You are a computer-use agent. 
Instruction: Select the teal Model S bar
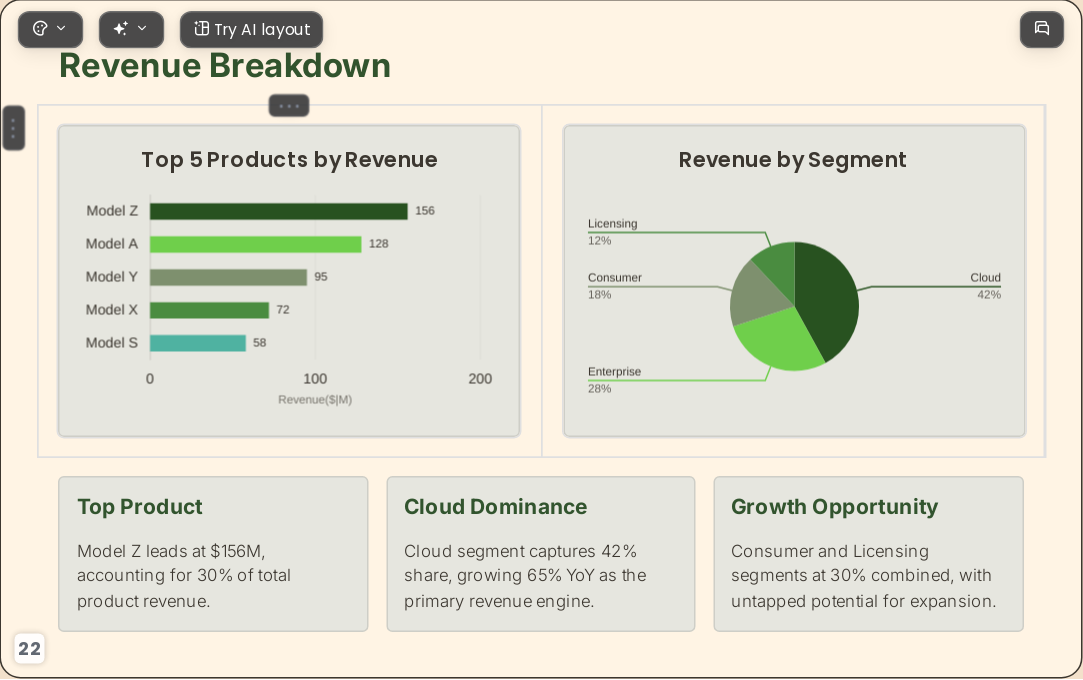tap(198, 343)
